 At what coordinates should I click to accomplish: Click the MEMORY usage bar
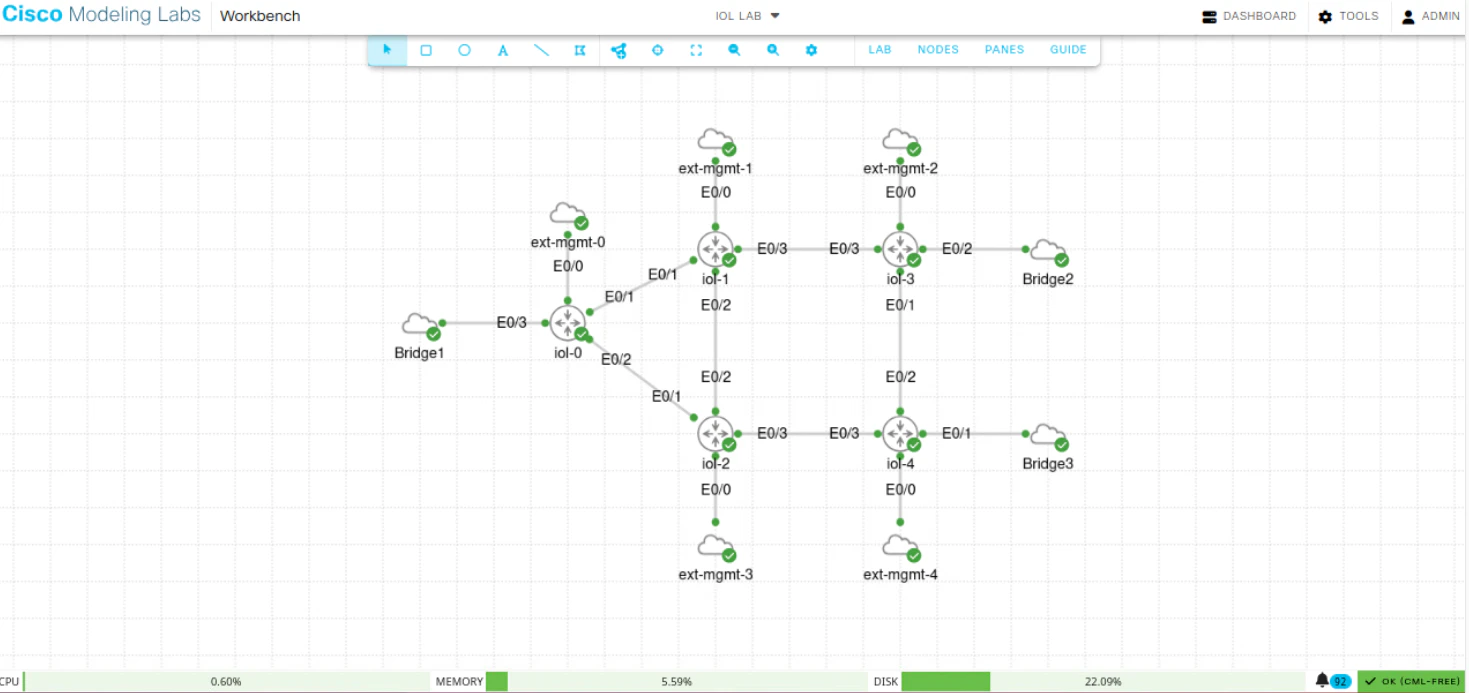pos(676,681)
